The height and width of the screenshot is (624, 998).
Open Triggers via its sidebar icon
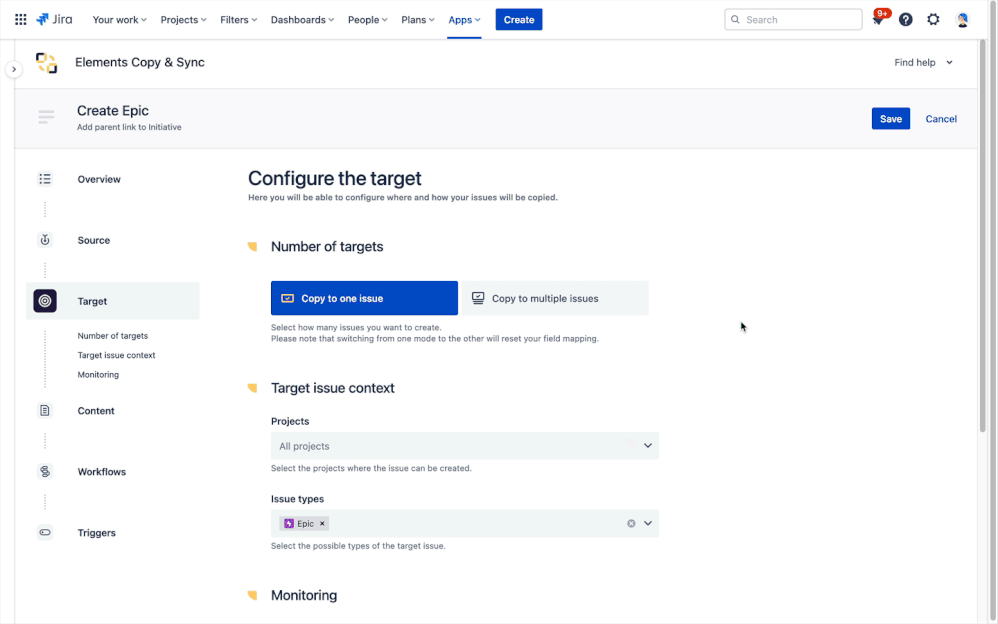(x=45, y=532)
